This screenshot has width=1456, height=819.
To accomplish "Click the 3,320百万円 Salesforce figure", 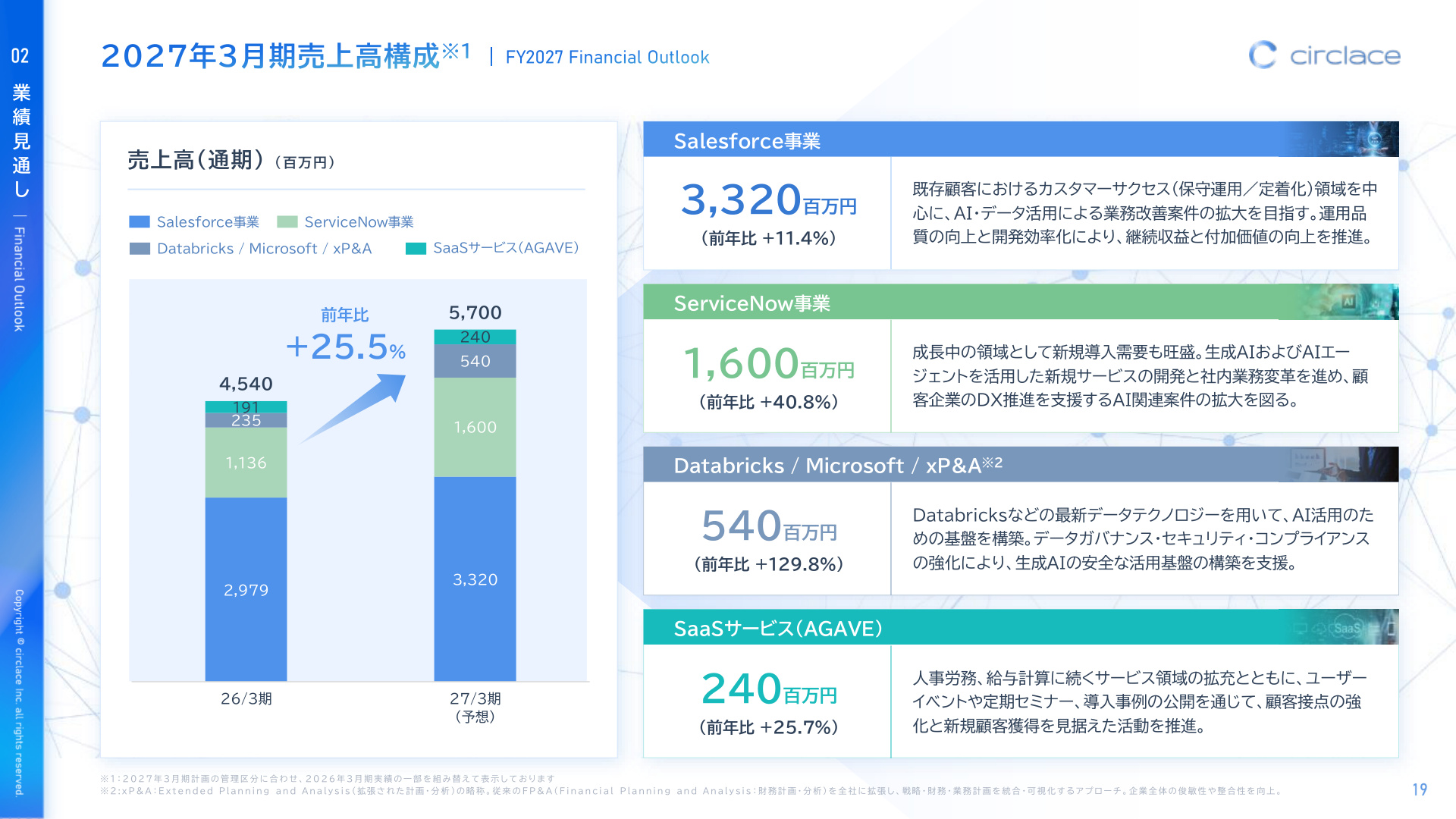I will (x=768, y=200).
